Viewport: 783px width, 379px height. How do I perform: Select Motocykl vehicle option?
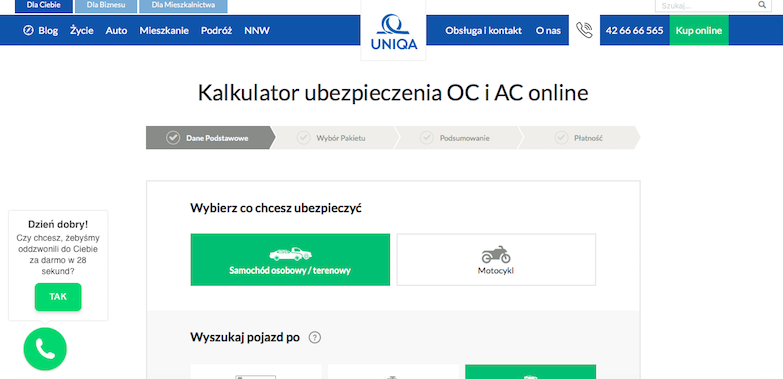click(x=496, y=260)
